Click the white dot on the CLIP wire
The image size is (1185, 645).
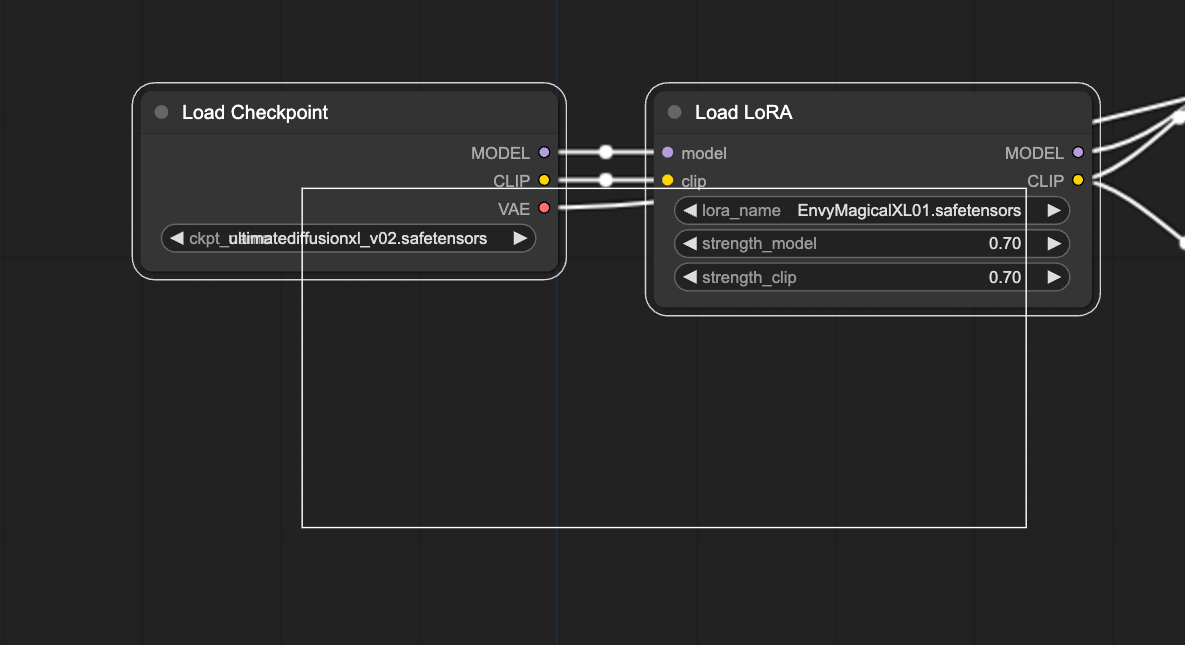605,181
